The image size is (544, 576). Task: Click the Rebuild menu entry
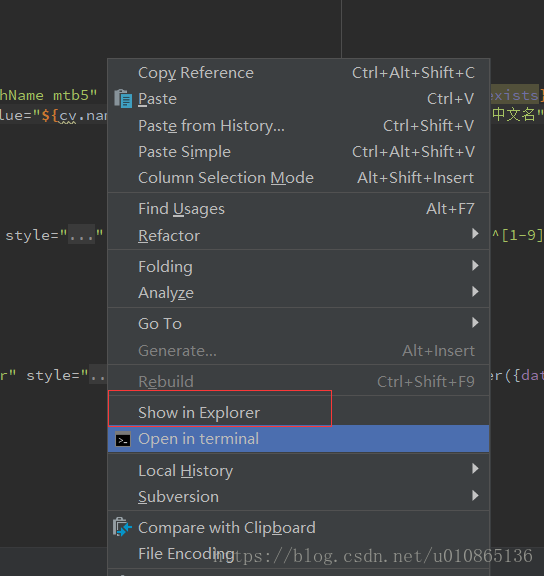[x=298, y=381]
